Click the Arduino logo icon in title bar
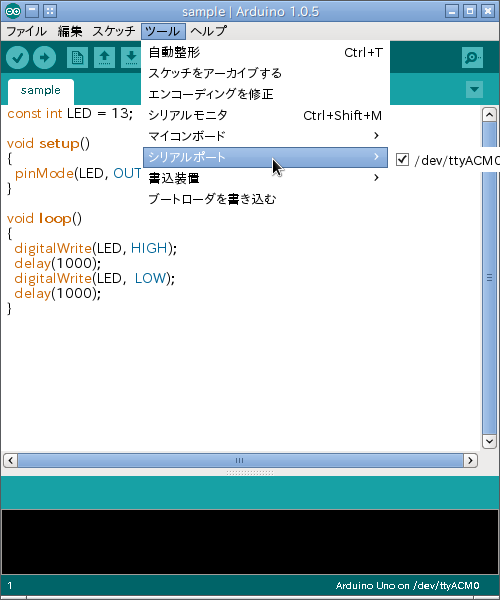Viewport: 500px width, 600px height. pos(13,11)
